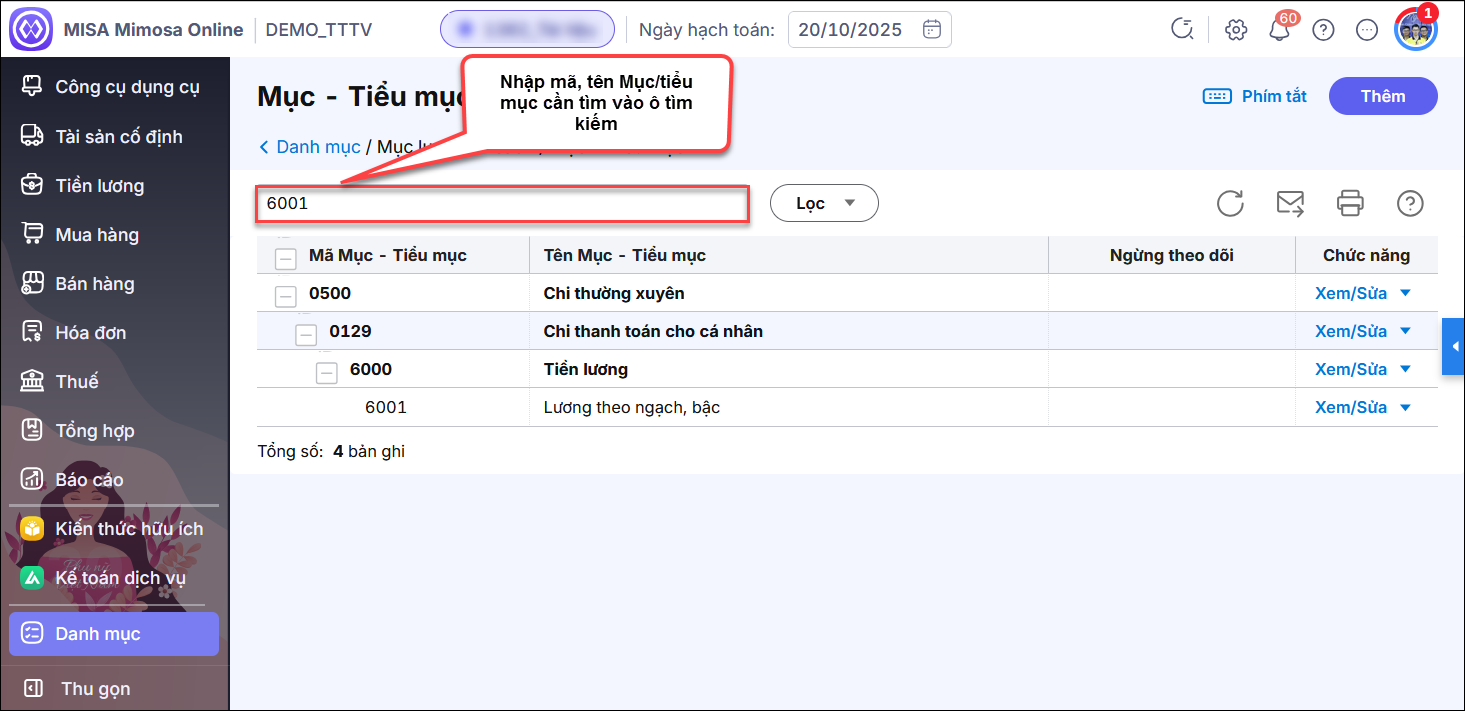Open the Hóa đơn invoice icon
Screen dimensions: 1465x711
[32, 332]
